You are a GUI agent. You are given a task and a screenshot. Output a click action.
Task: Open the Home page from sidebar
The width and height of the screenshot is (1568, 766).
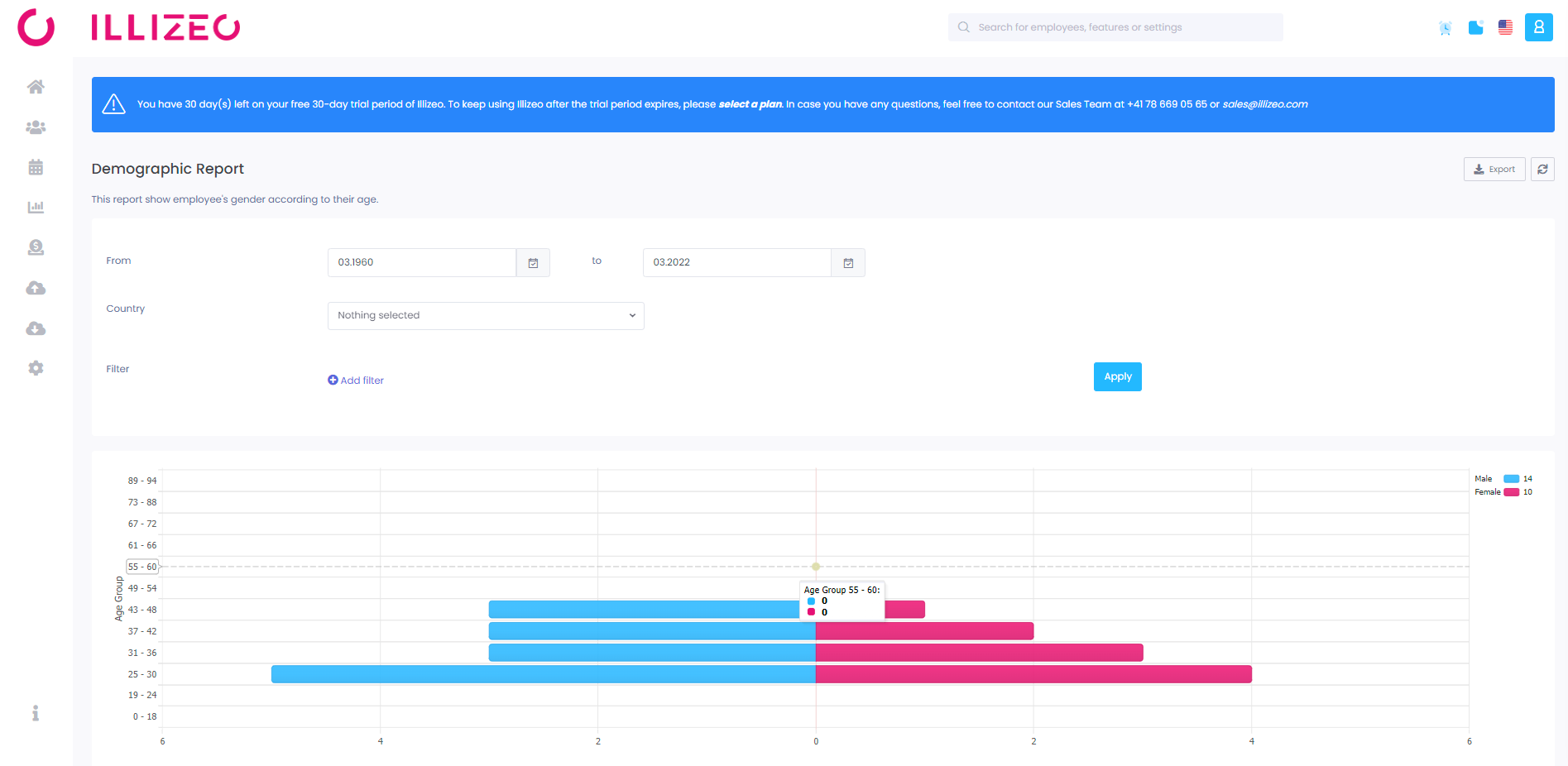coord(36,87)
